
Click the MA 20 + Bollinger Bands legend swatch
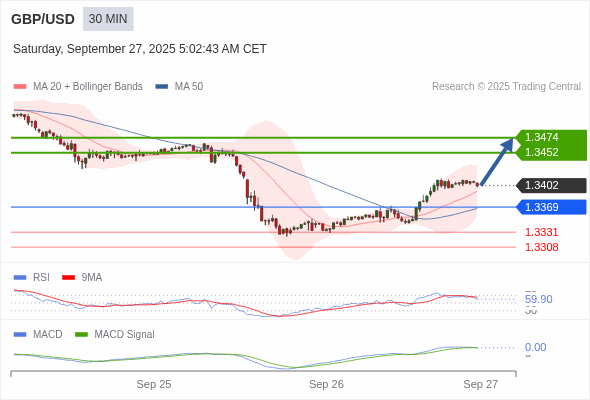click(20, 87)
